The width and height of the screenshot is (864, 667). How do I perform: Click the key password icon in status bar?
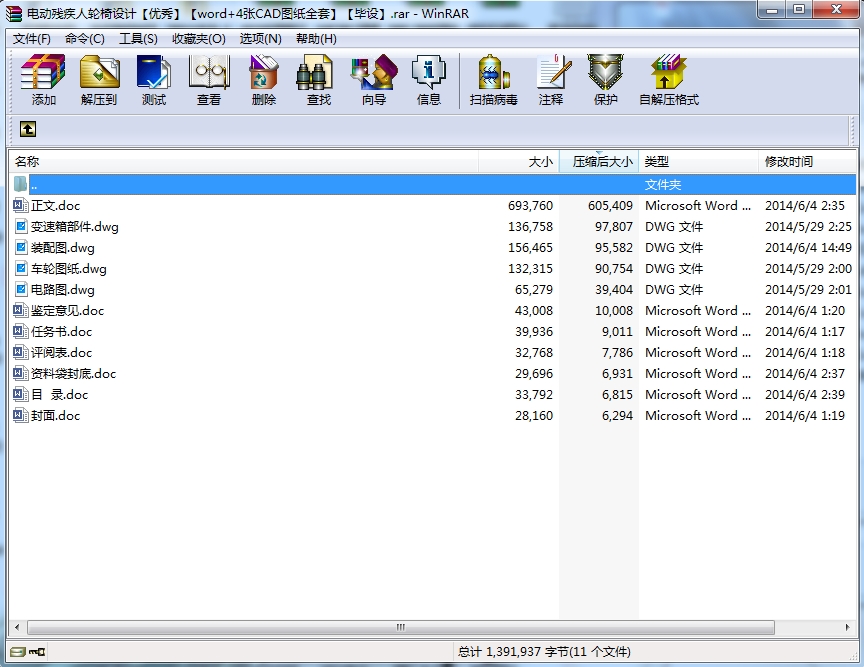click(37, 652)
